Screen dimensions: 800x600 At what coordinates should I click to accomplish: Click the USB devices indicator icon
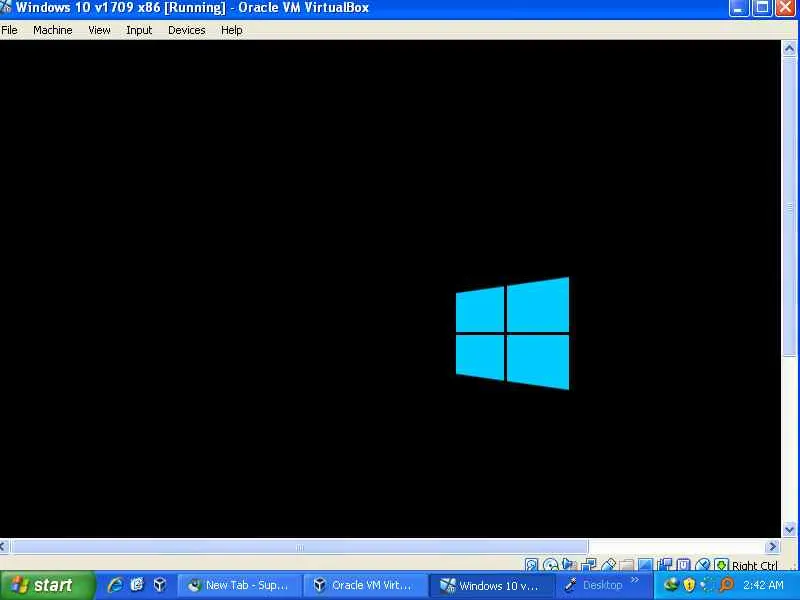pyautogui.click(x=609, y=565)
